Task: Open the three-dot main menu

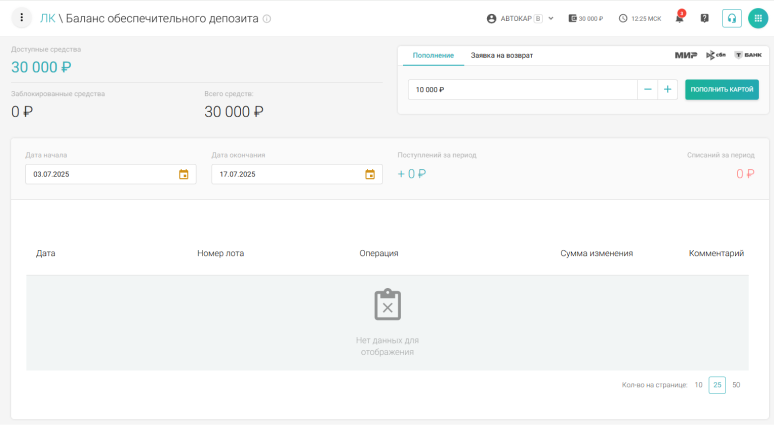Action: 22,18
